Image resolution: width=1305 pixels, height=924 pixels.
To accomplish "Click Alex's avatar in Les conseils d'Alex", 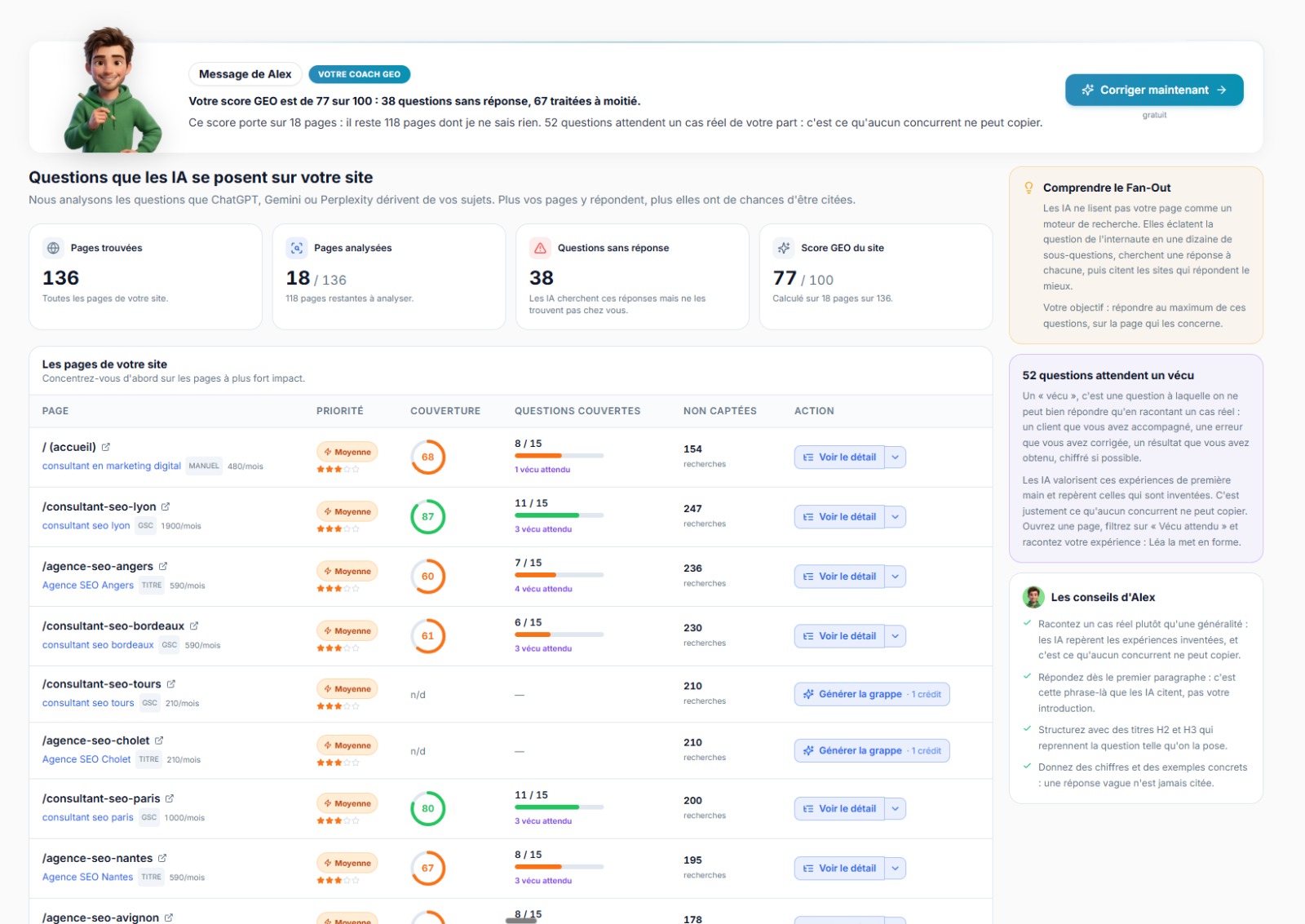I will 1033,597.
